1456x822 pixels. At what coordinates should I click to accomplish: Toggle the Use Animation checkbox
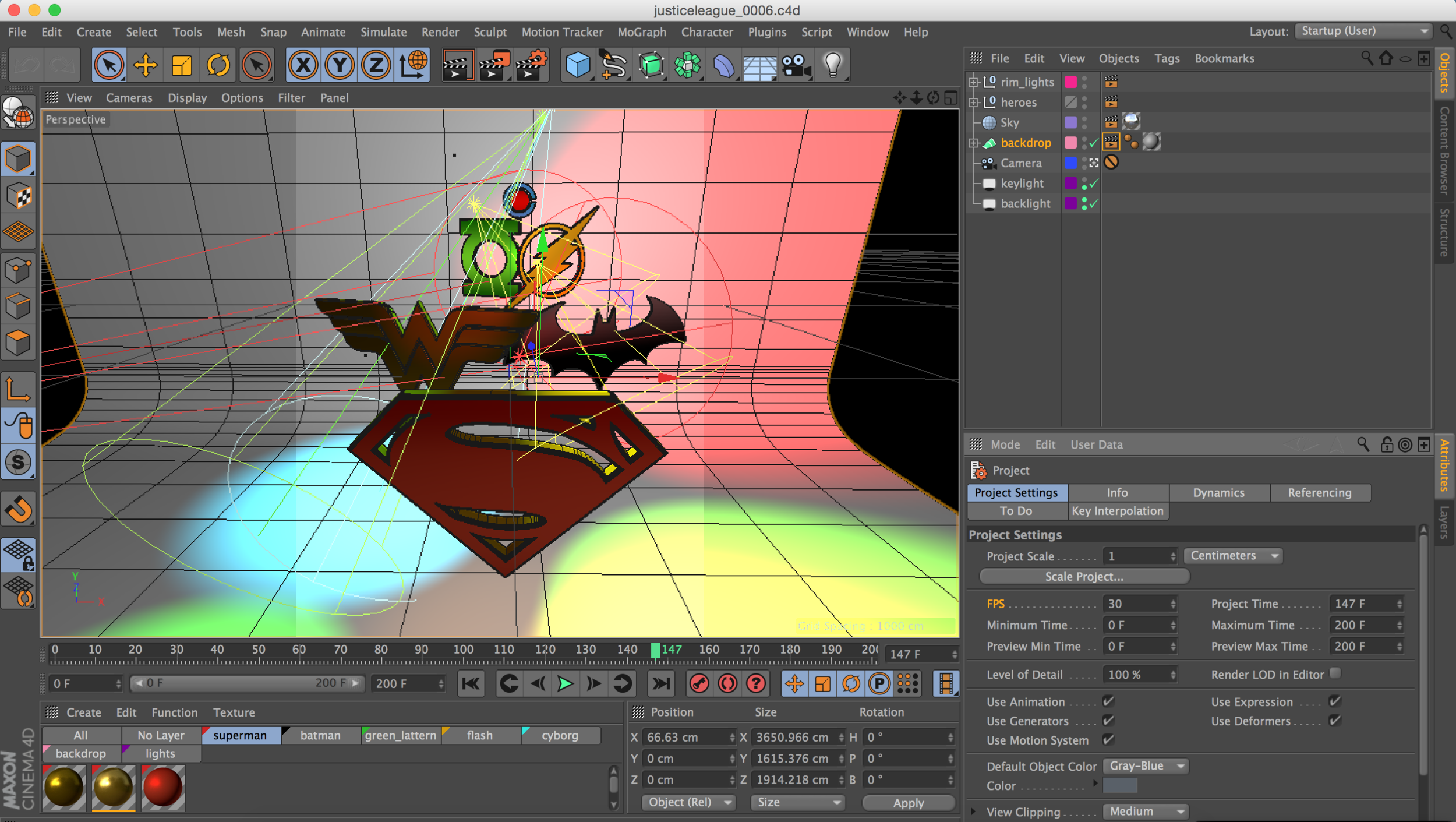click(x=1108, y=701)
